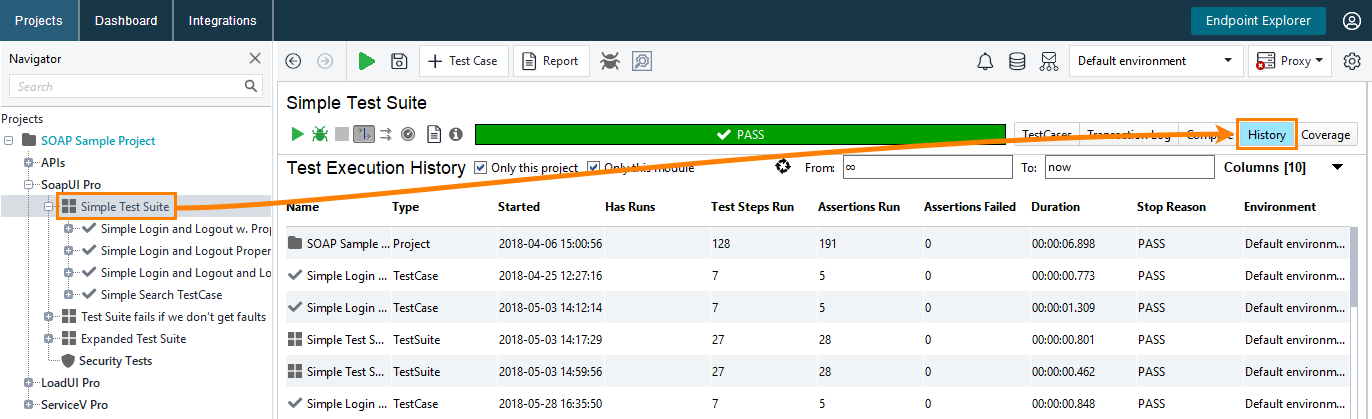The image size is (1372, 419).
Task: Collapse the Simple Test Suite node
Action: [x=49, y=207]
